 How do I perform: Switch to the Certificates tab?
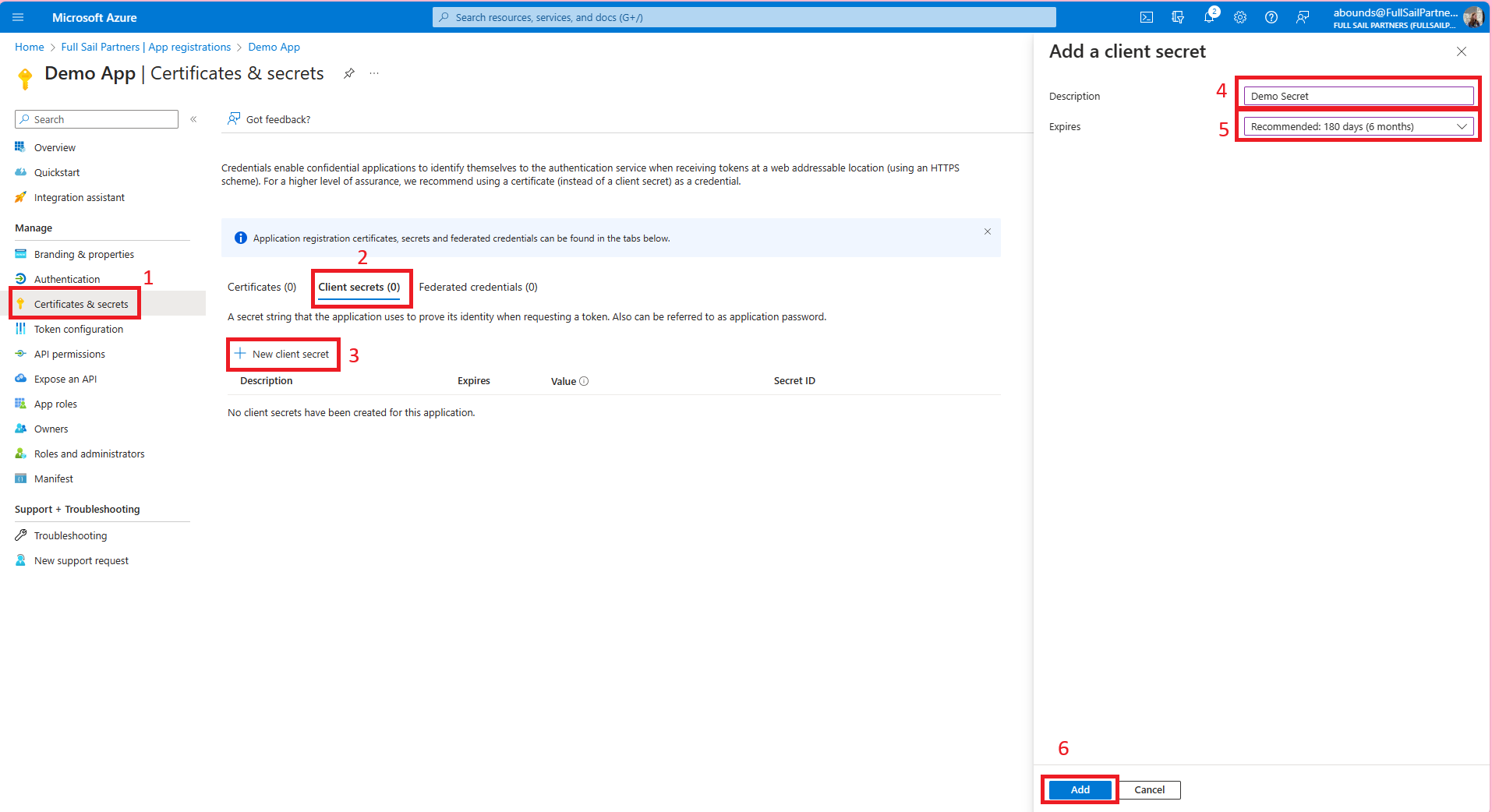point(261,287)
